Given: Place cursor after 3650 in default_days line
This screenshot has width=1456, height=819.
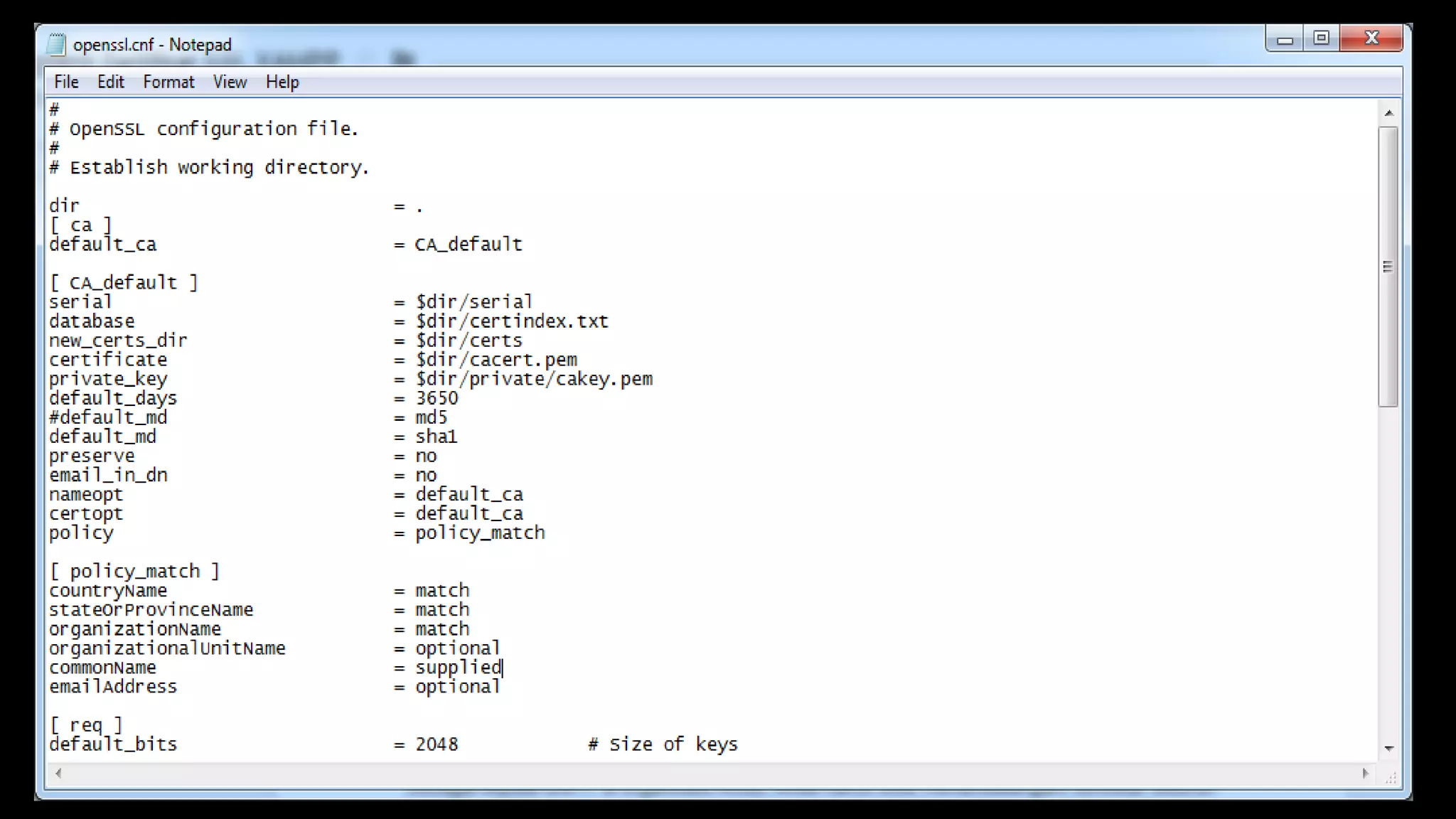Looking at the screenshot, I should (x=459, y=398).
